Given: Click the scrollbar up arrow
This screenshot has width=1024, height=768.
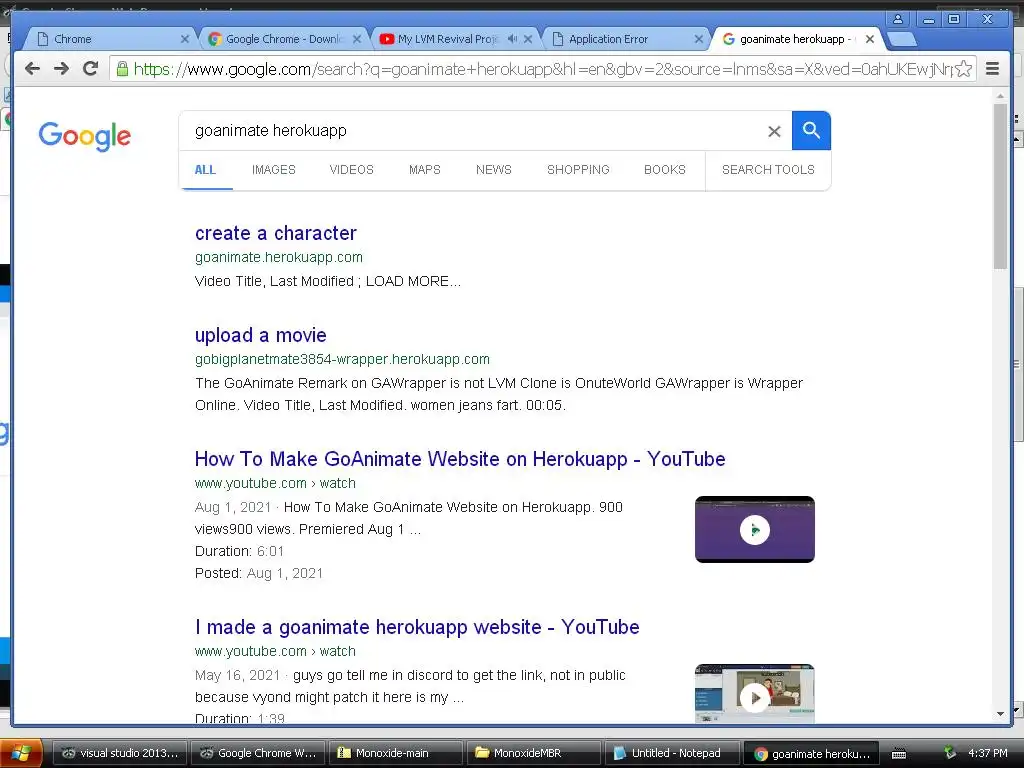Looking at the screenshot, I should 1000,96.
